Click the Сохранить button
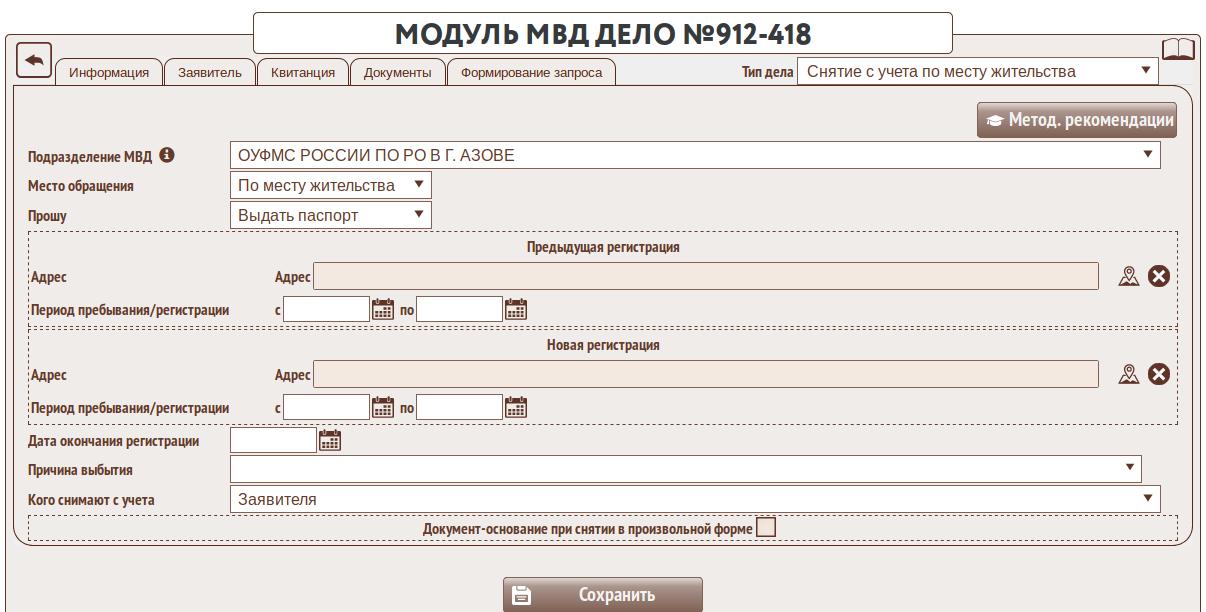 point(603,595)
